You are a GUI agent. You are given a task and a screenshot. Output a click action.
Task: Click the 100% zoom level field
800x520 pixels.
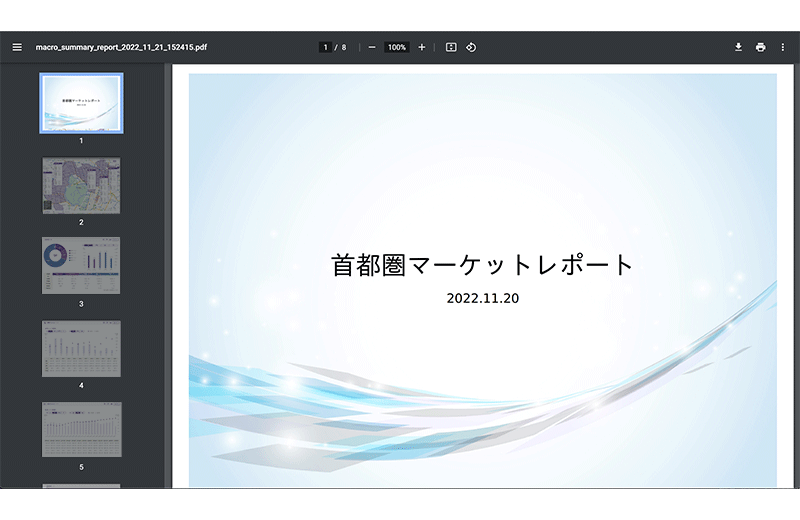[396, 47]
